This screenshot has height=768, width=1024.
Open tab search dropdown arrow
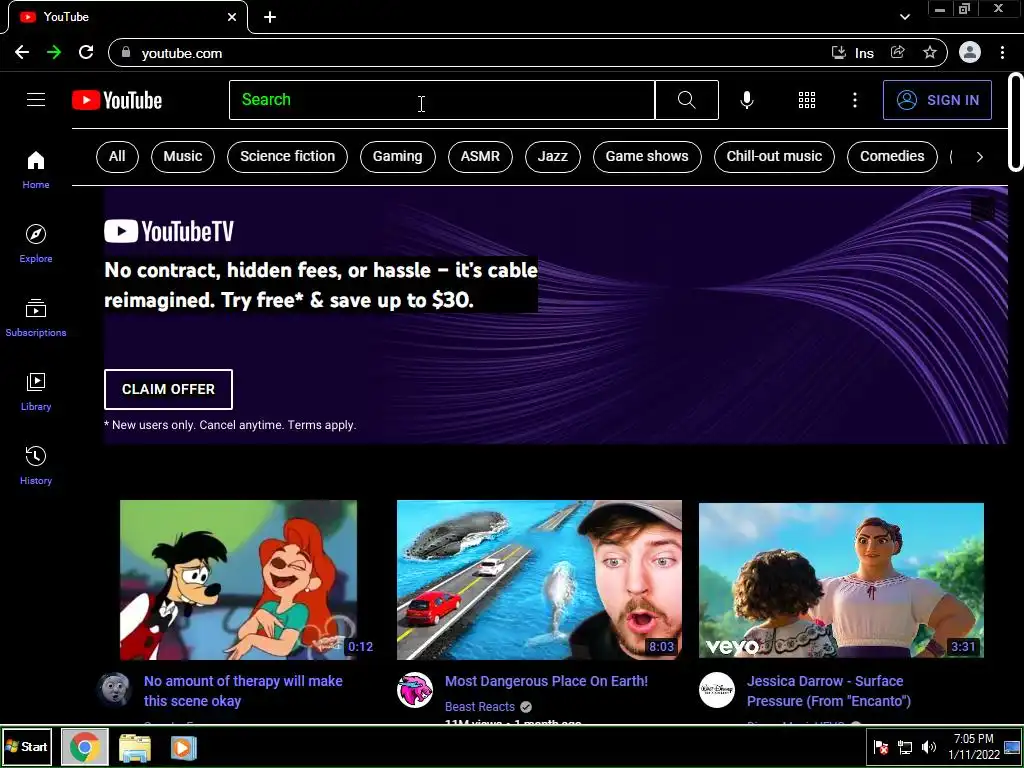click(904, 17)
